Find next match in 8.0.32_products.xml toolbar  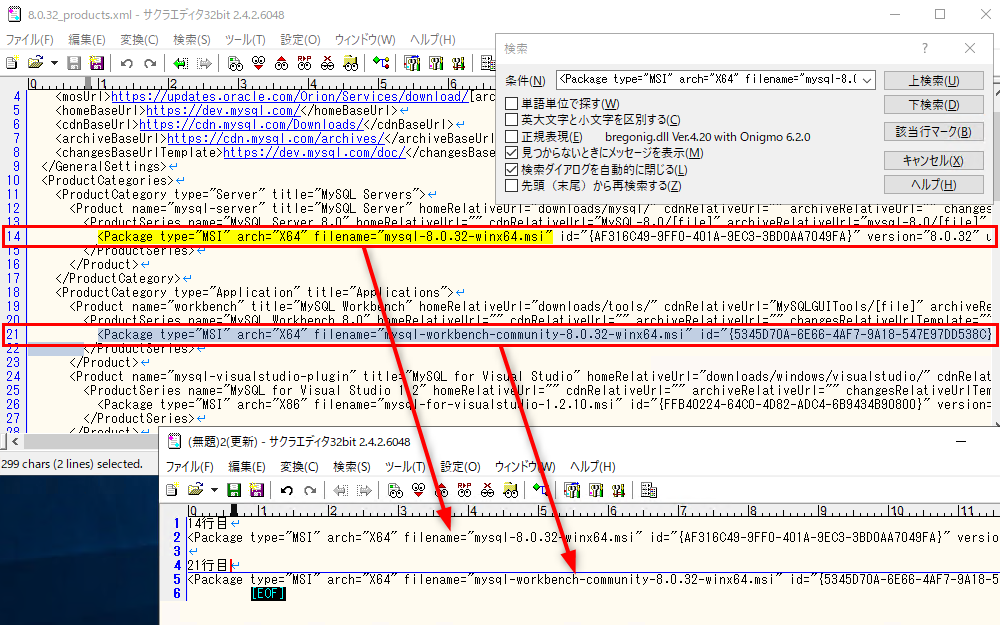tap(258, 62)
